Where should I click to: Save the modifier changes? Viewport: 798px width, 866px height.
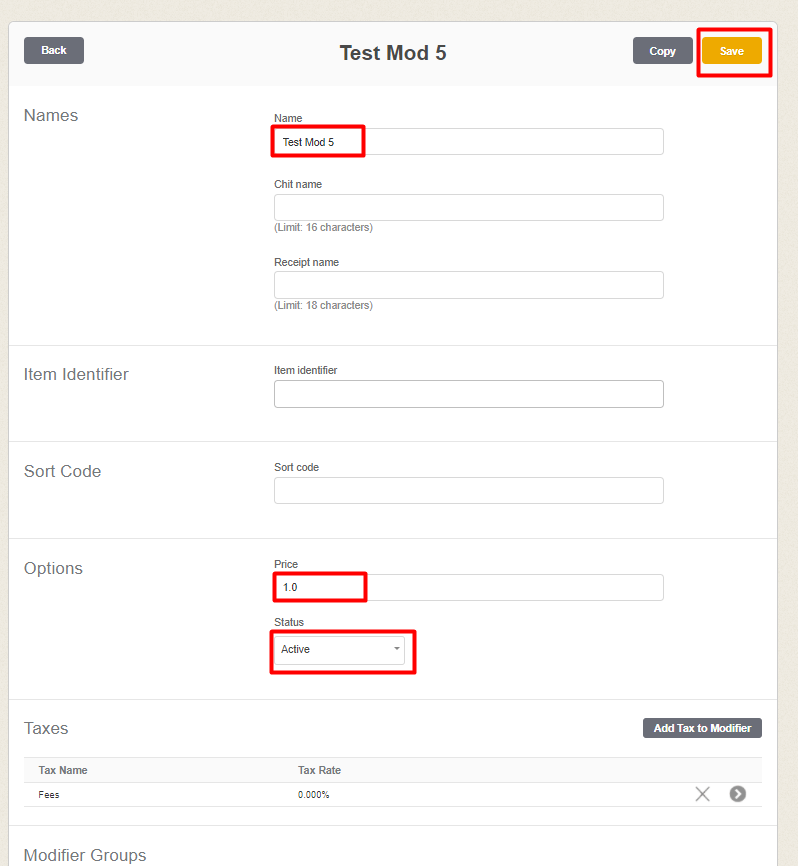pyautogui.click(x=732, y=51)
